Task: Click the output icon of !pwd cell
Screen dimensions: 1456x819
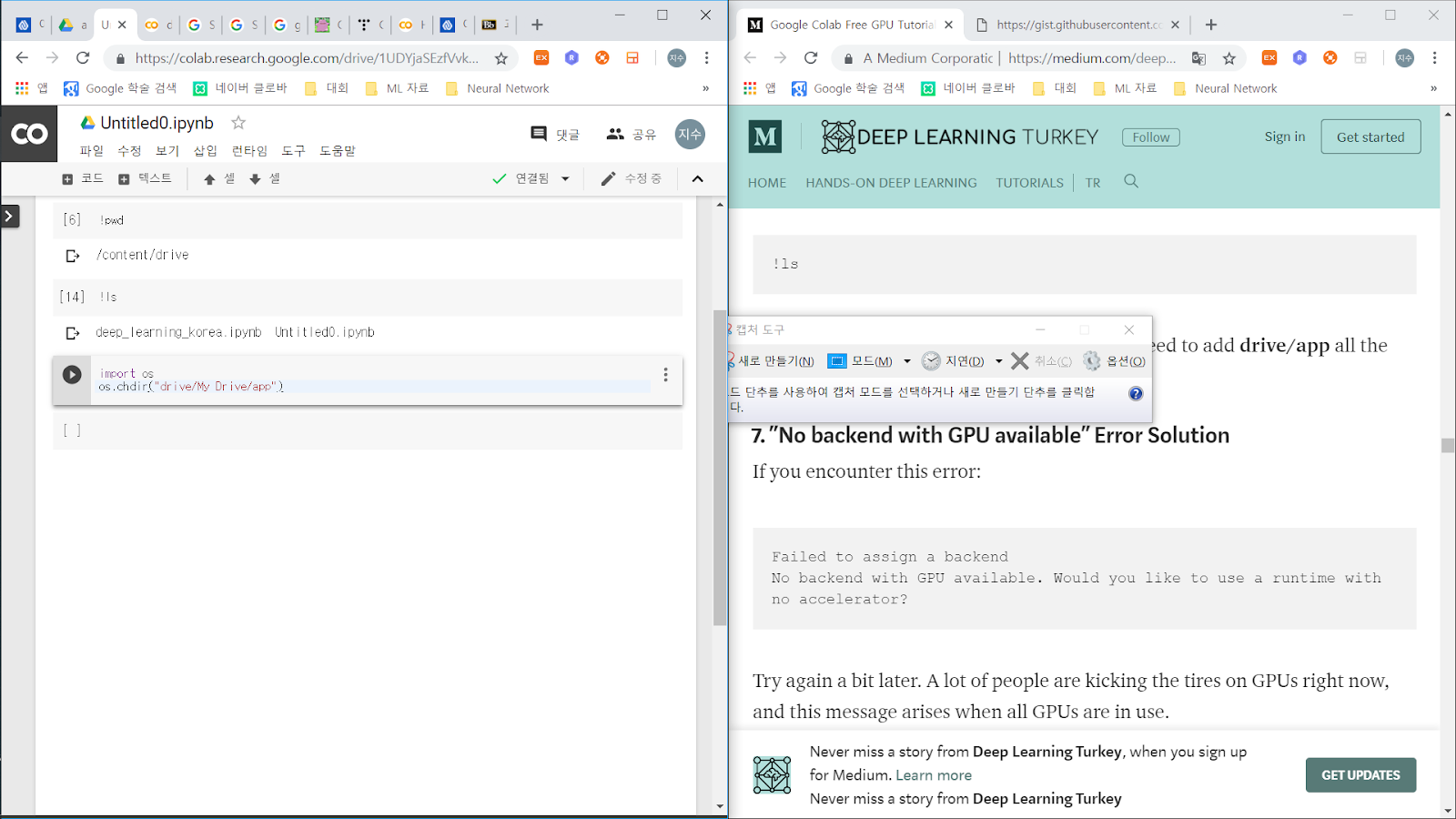Action: coord(73,256)
